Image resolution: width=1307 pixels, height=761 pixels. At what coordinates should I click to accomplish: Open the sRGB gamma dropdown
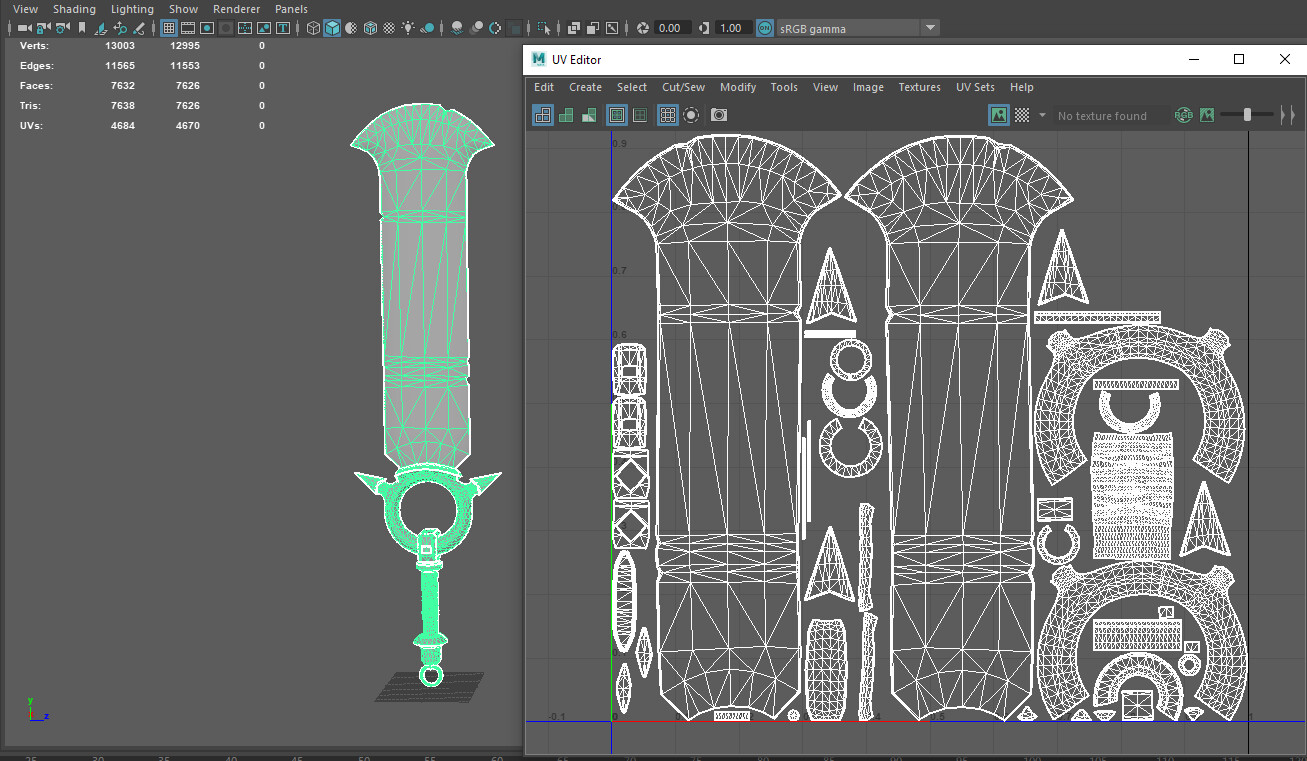pyautogui.click(x=930, y=28)
